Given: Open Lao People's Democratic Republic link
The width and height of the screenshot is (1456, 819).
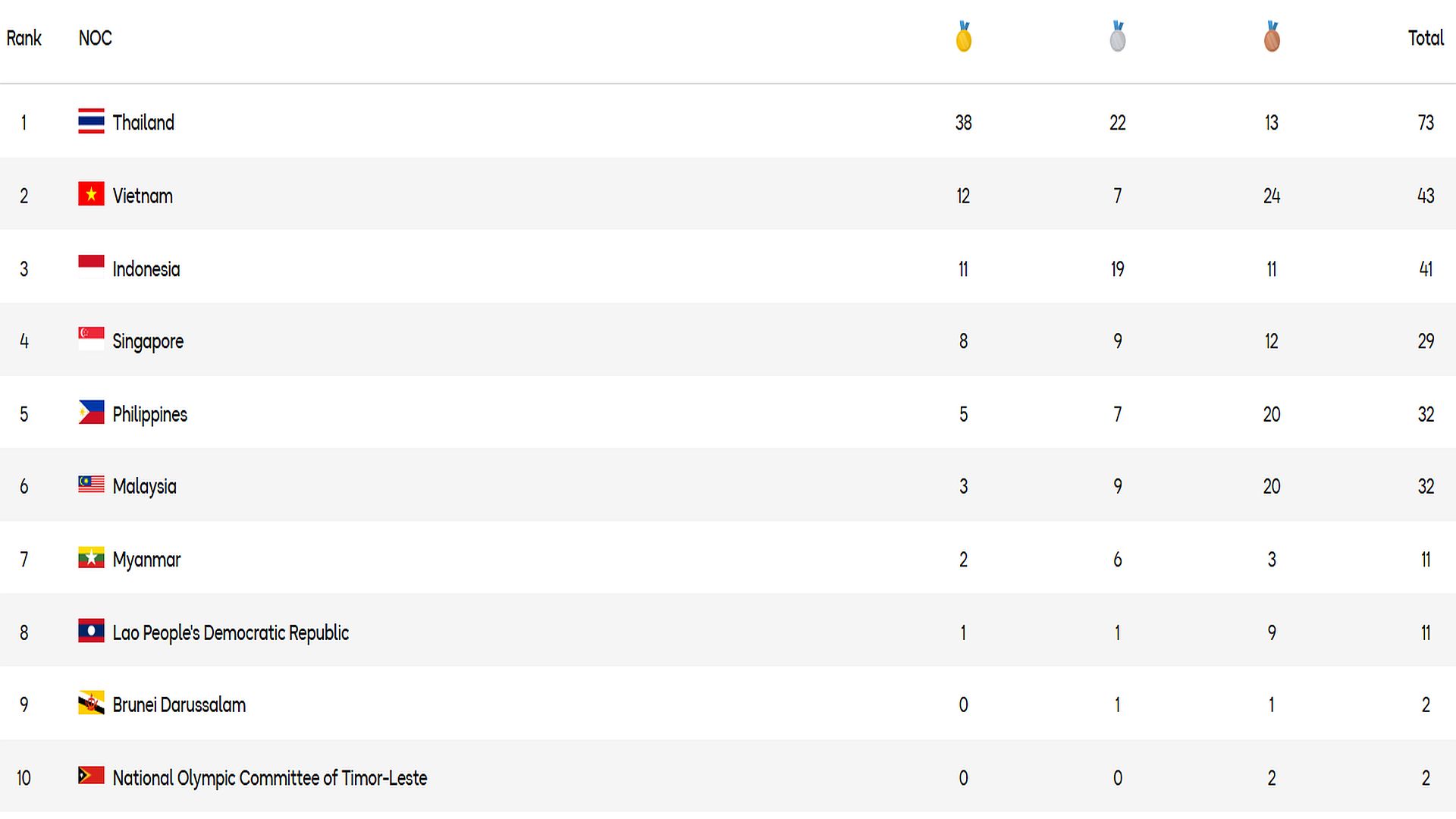Looking at the screenshot, I should coord(231,632).
